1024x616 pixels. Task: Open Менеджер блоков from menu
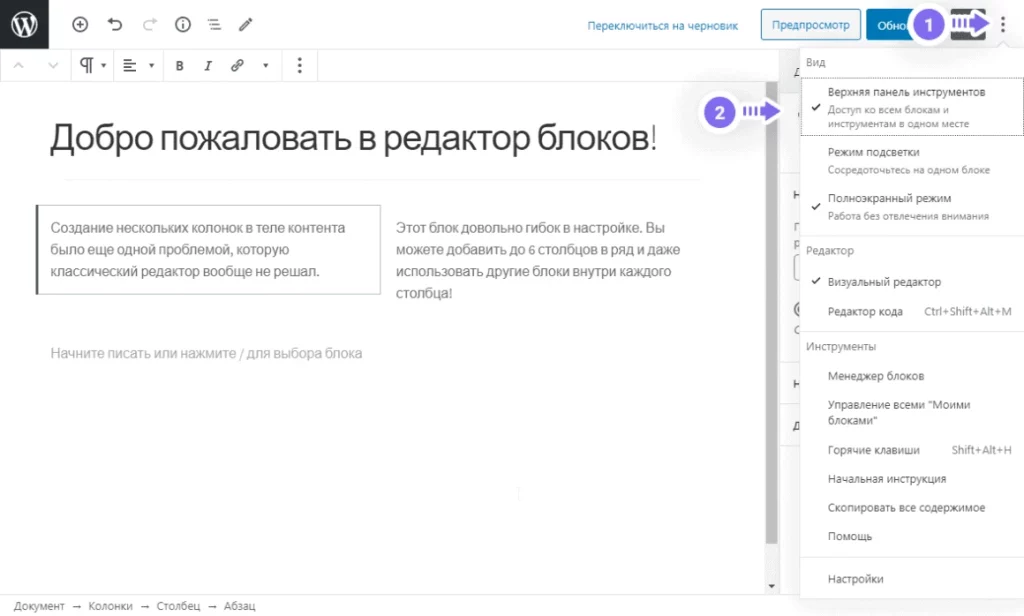pyautogui.click(x=876, y=376)
